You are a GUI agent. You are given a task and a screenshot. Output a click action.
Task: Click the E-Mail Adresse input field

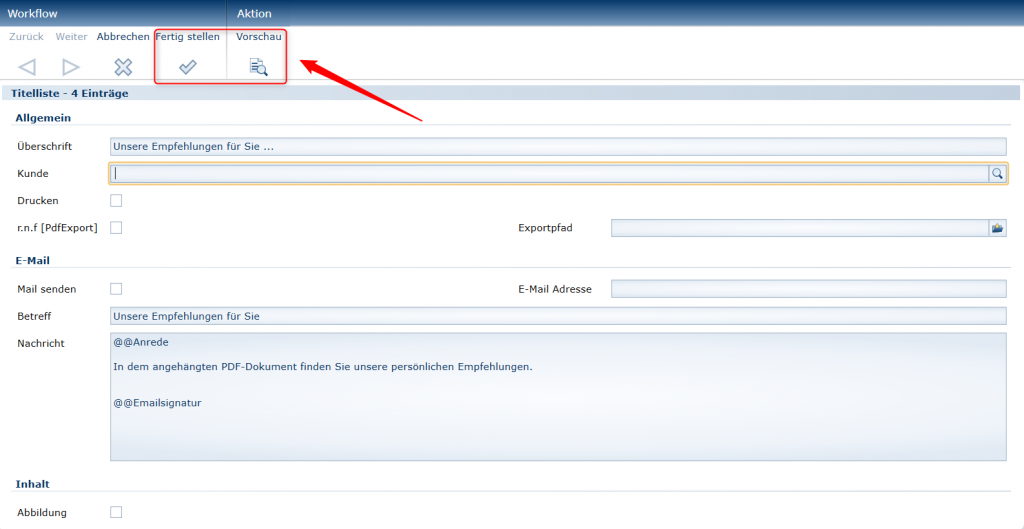(x=808, y=289)
